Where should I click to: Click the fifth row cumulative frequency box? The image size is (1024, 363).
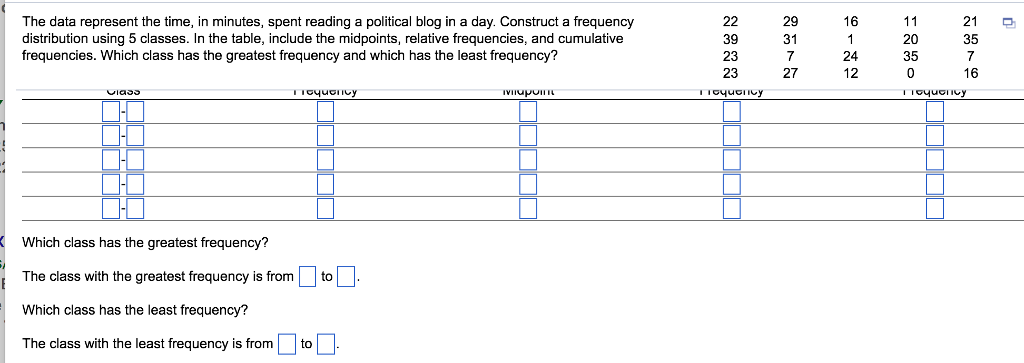(935, 208)
